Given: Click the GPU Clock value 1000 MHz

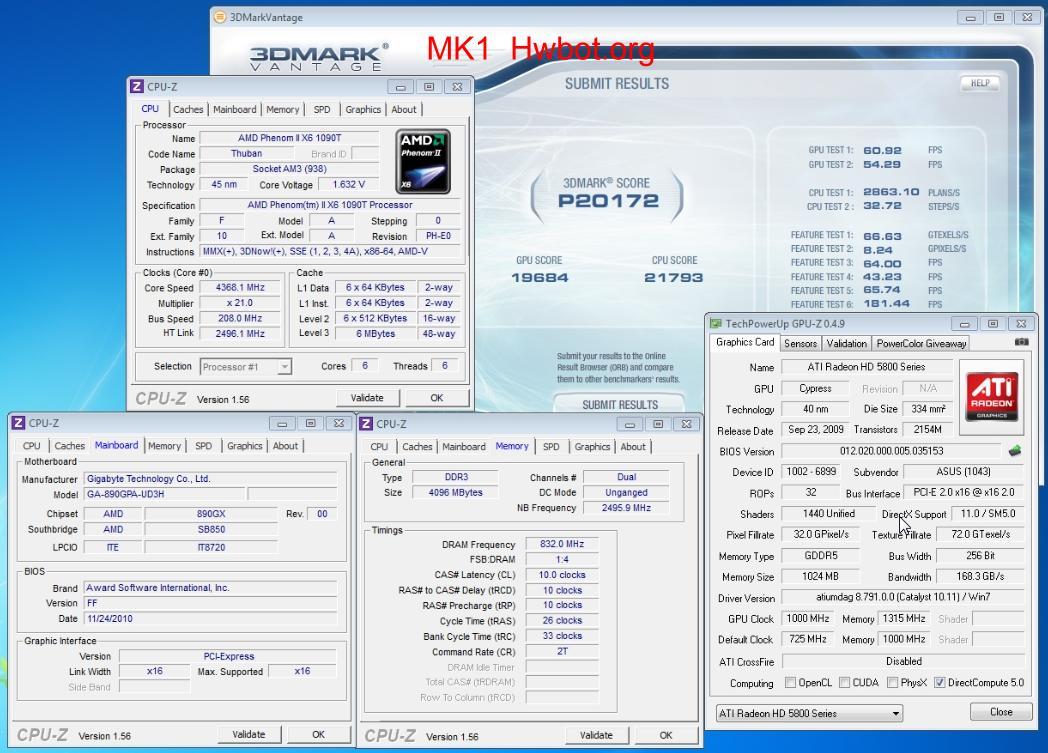Looking at the screenshot, I should tap(807, 619).
